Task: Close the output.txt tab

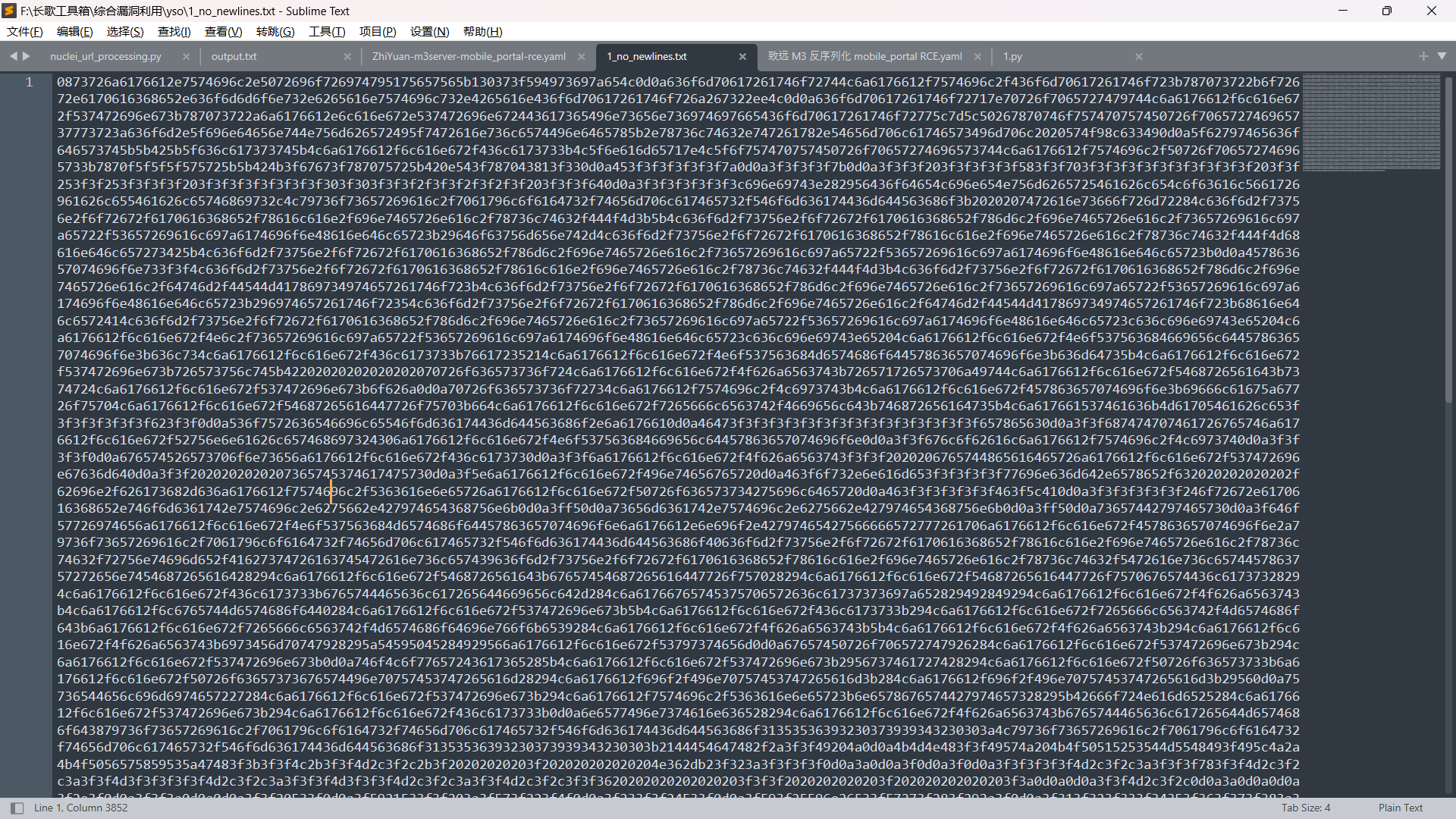Action: coord(347,57)
